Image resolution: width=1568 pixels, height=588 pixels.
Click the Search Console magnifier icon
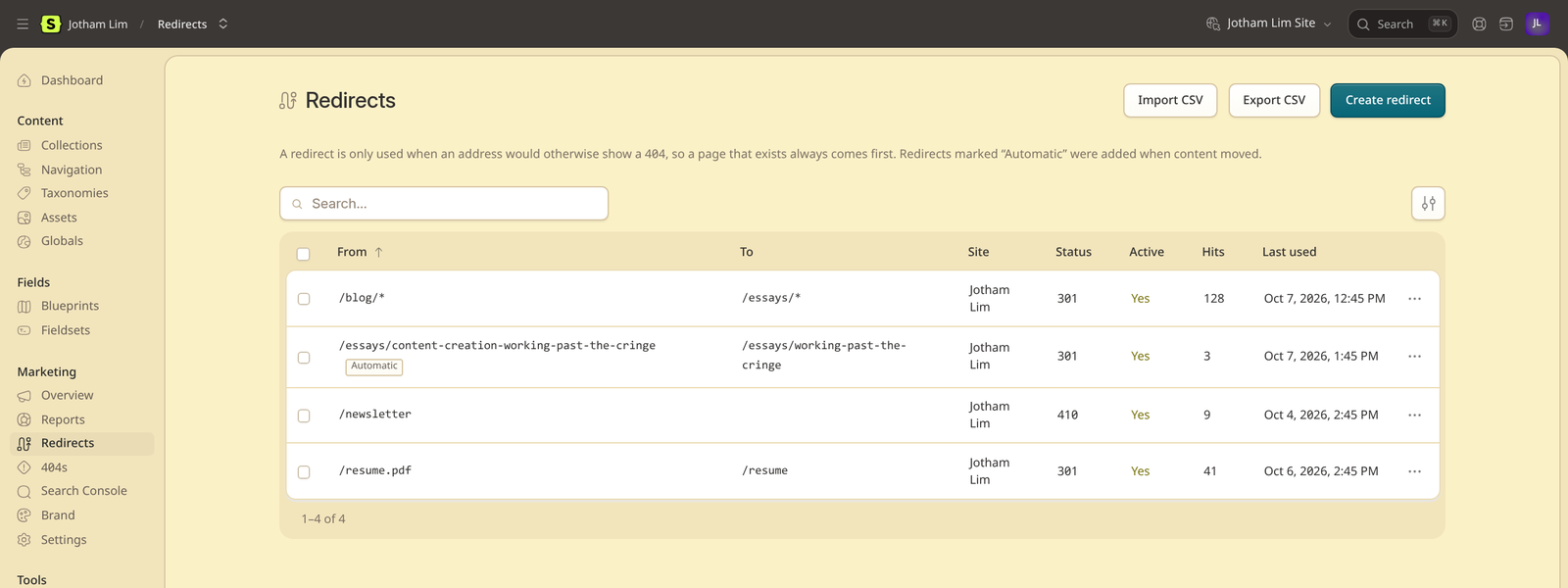click(x=24, y=491)
